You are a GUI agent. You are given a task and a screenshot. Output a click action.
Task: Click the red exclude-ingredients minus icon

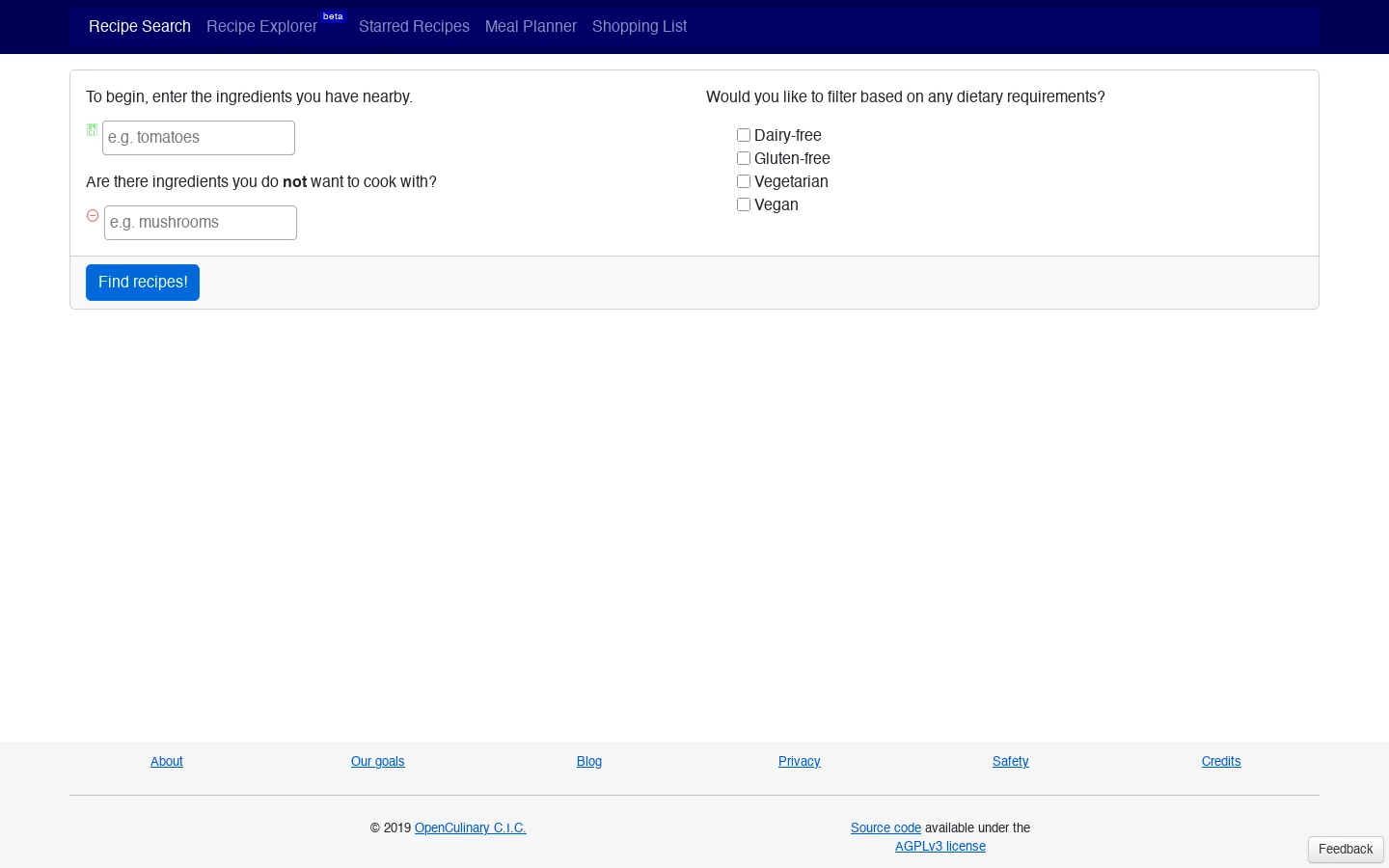[93, 216]
